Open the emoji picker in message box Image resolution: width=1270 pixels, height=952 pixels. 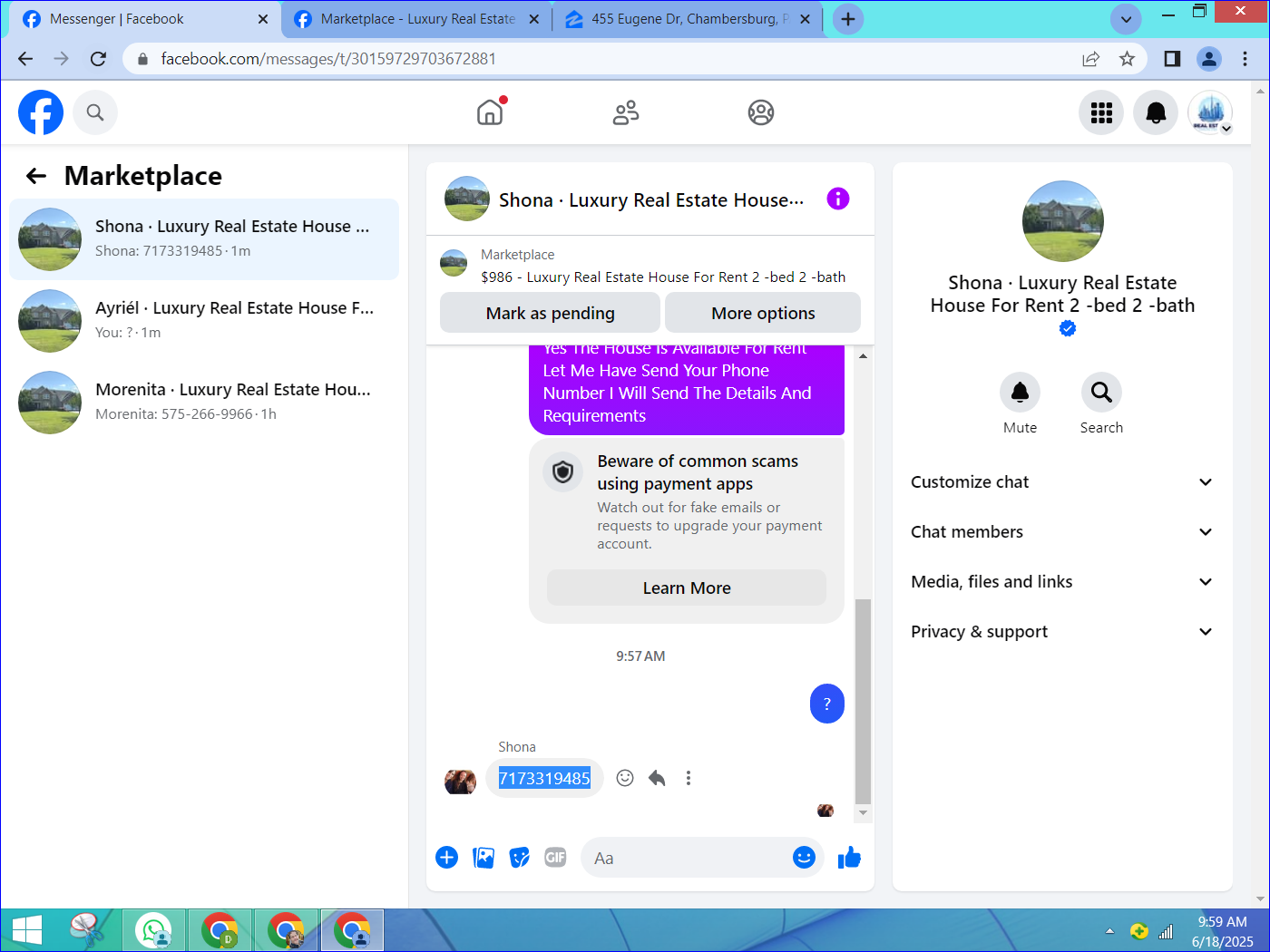pos(804,858)
